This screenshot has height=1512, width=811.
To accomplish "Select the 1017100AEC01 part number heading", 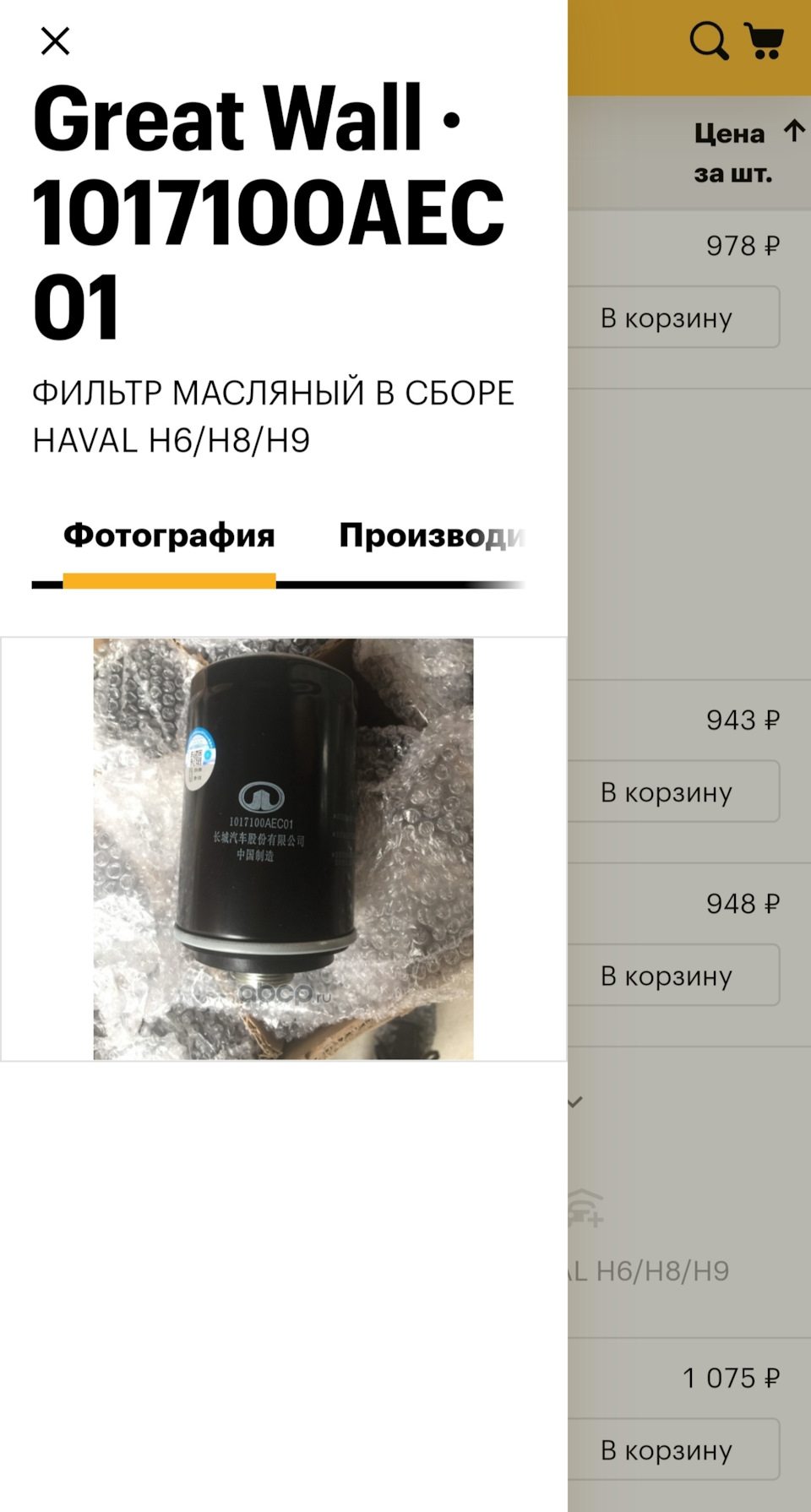I will tap(268, 259).
